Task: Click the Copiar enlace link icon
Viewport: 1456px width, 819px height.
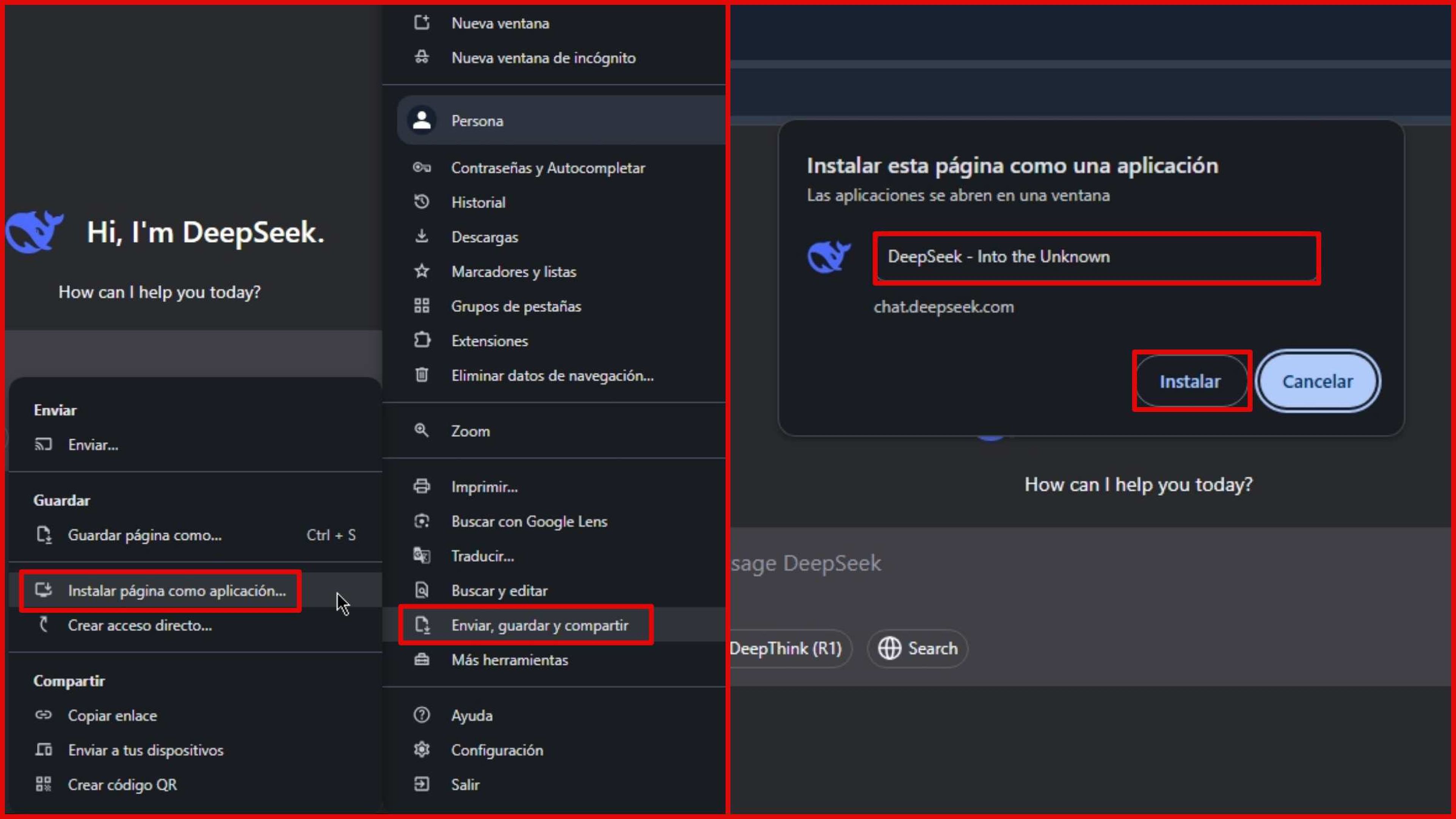Action: (x=44, y=715)
